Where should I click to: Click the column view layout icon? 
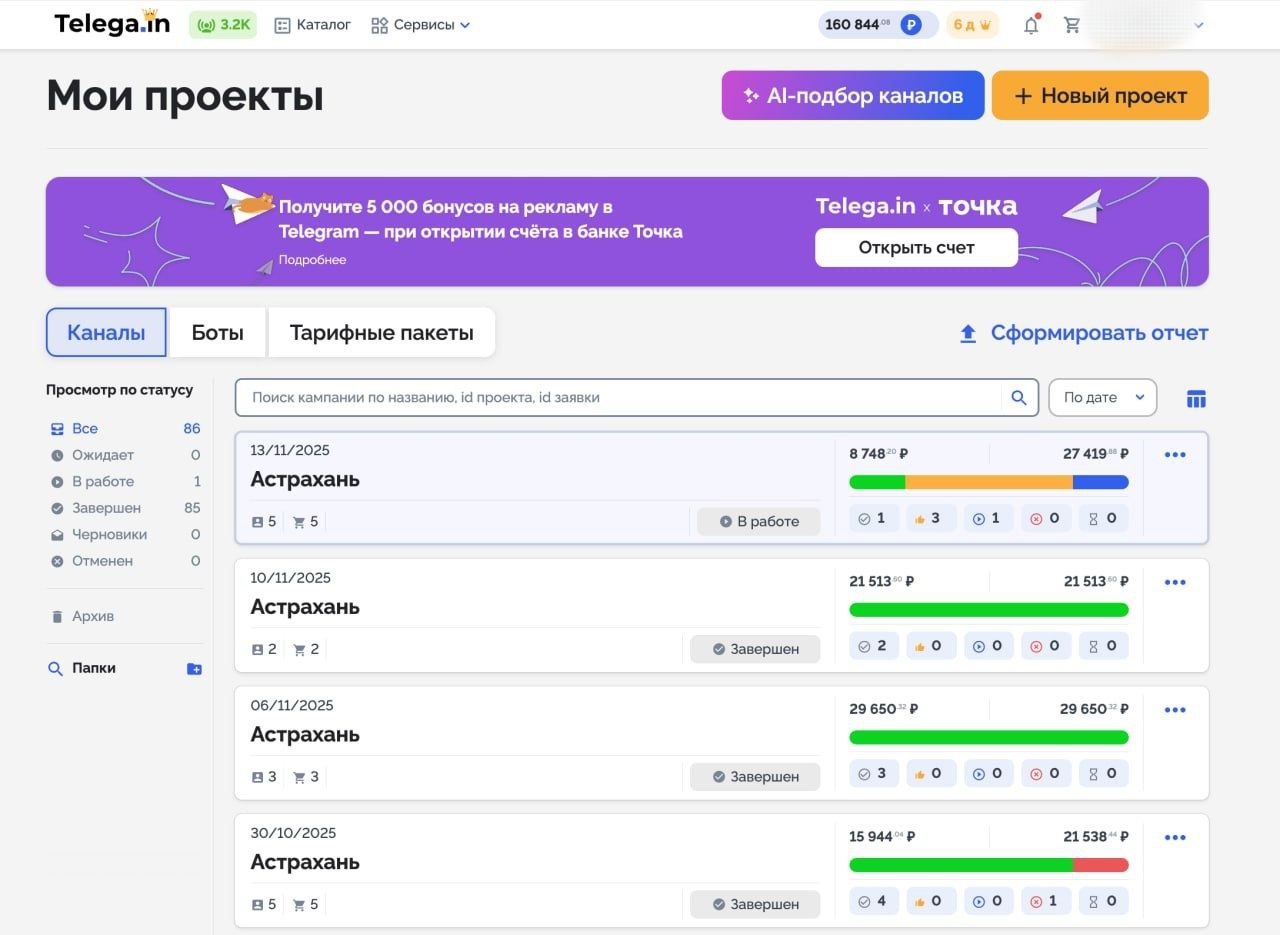click(x=1196, y=399)
